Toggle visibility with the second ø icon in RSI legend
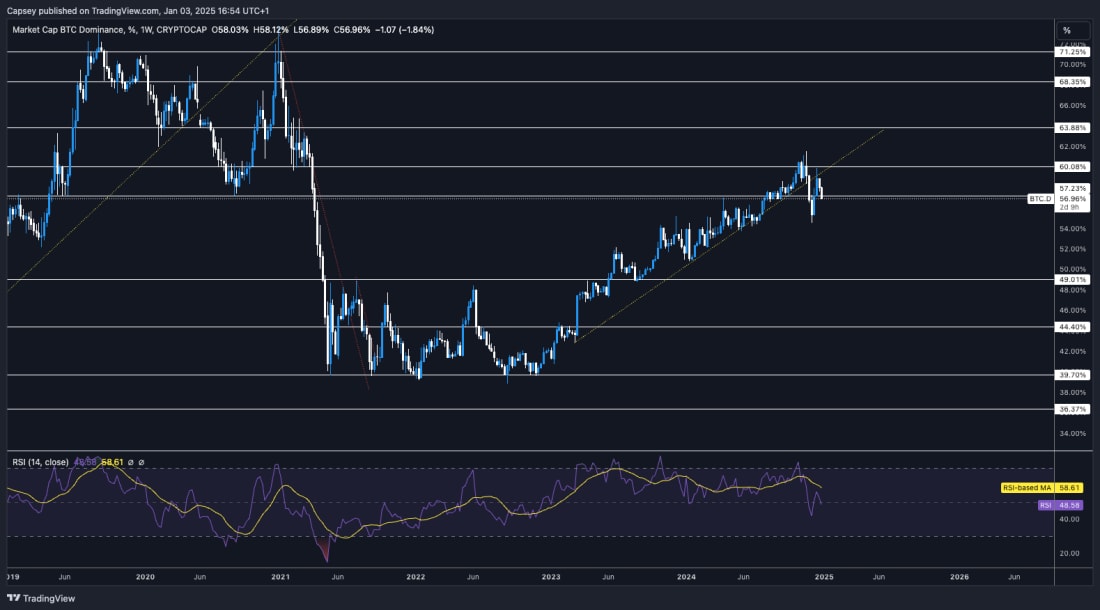 (x=142, y=462)
